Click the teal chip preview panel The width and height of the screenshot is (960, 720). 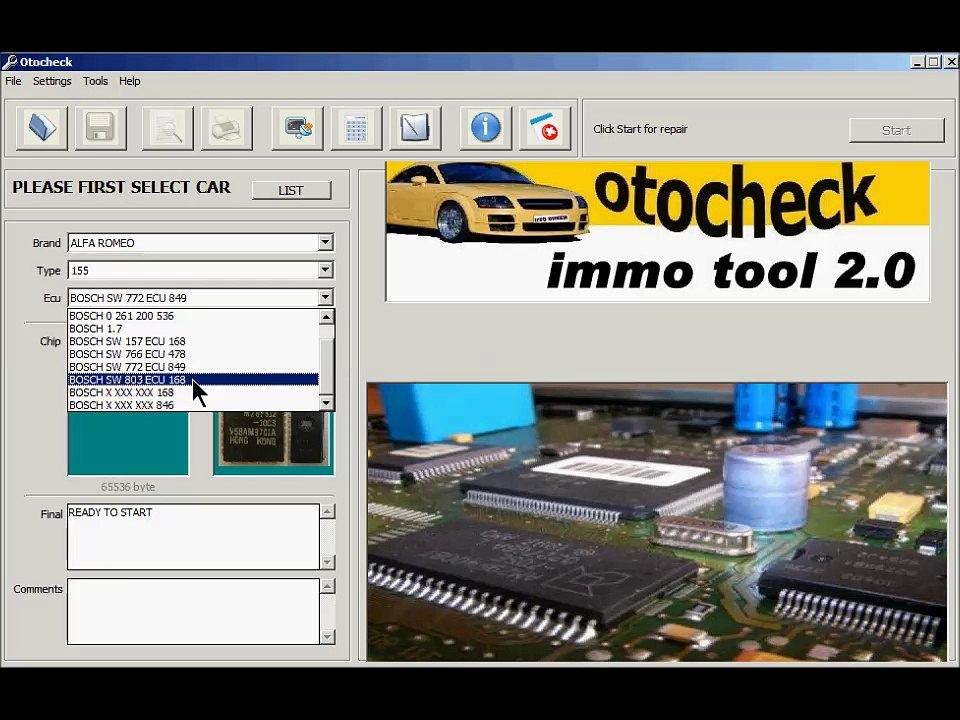128,443
